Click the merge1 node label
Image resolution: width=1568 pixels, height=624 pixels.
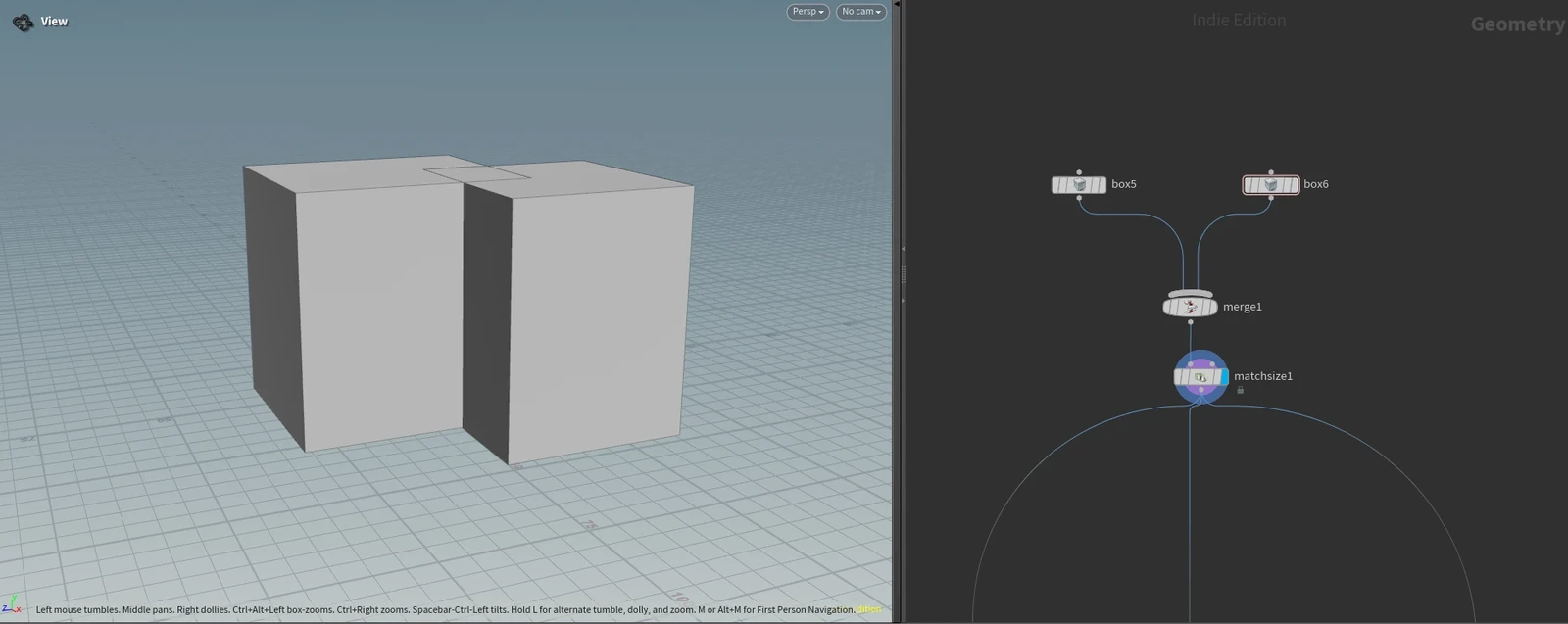pos(1243,307)
